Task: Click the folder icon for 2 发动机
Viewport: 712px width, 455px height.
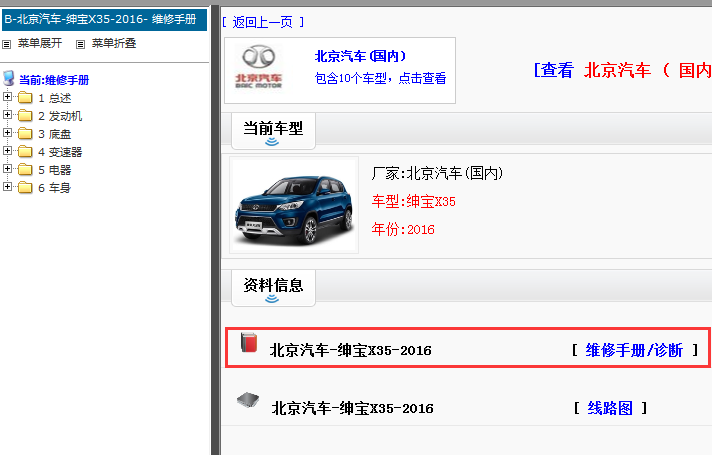Action: point(25,116)
